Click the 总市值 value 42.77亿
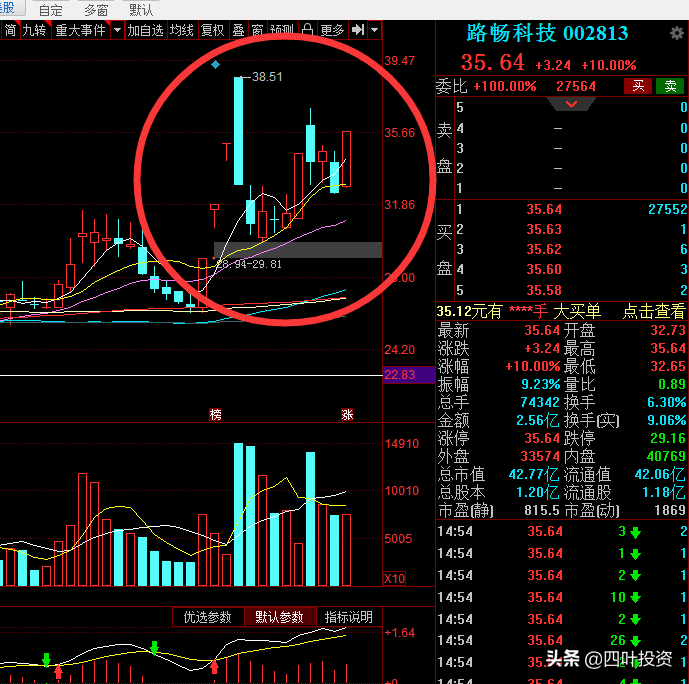The width and height of the screenshot is (689, 684). point(534,474)
